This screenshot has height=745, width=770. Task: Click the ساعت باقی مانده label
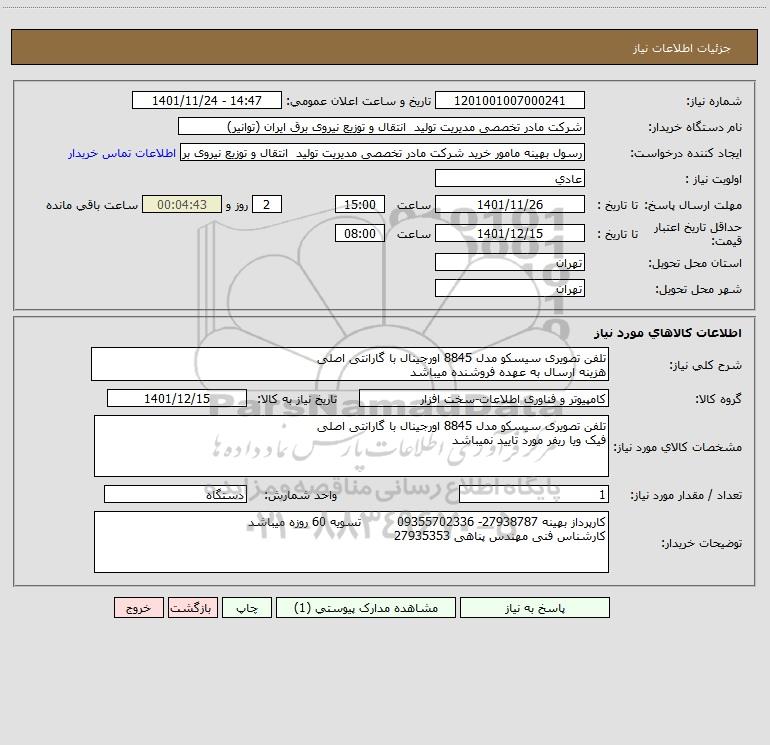92,205
